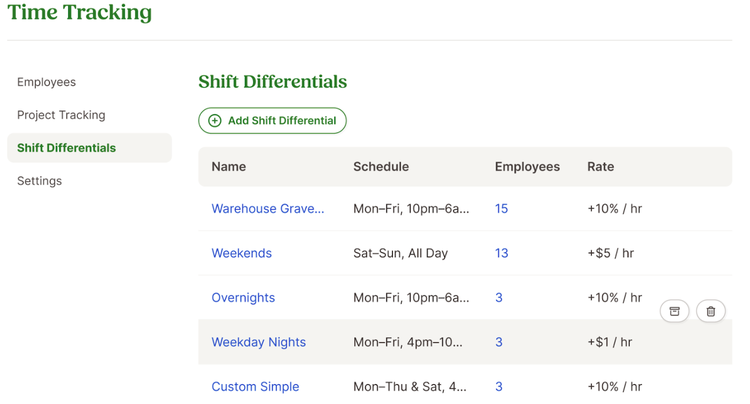The image size is (750, 404).
Task: Open the Custom Simple differential
Action: click(x=255, y=386)
